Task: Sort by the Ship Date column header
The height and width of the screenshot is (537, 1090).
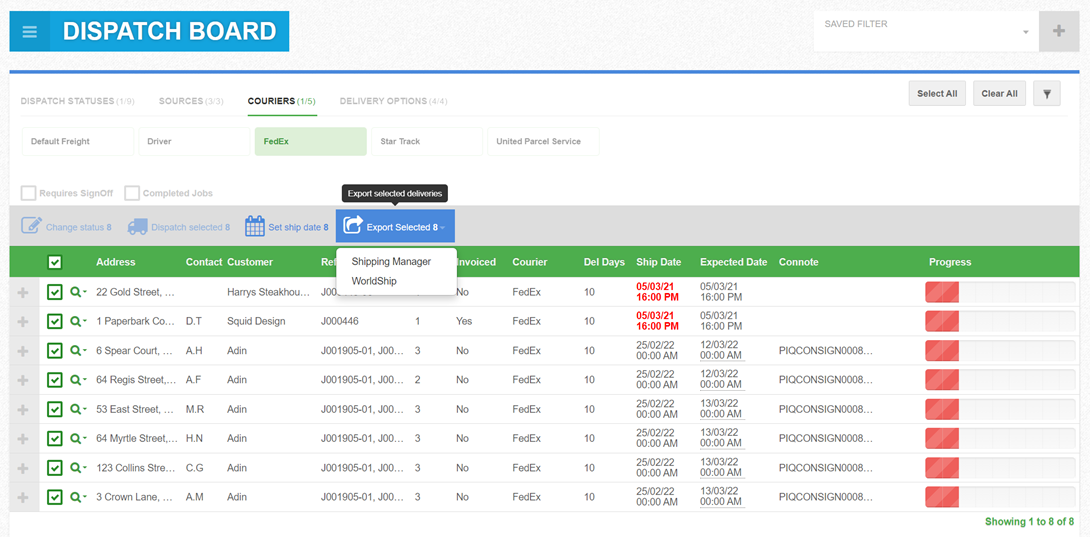Action: pos(658,262)
